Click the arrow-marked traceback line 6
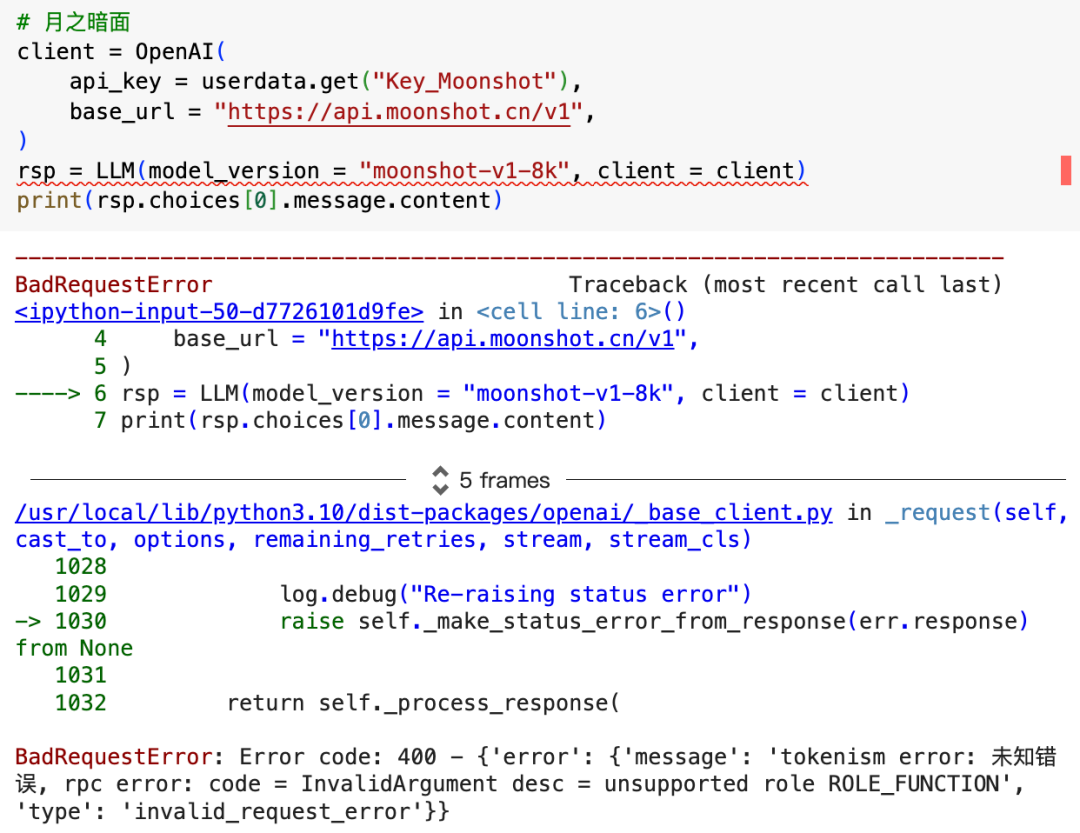Viewport: 1080px width, 833px height. 462,393
